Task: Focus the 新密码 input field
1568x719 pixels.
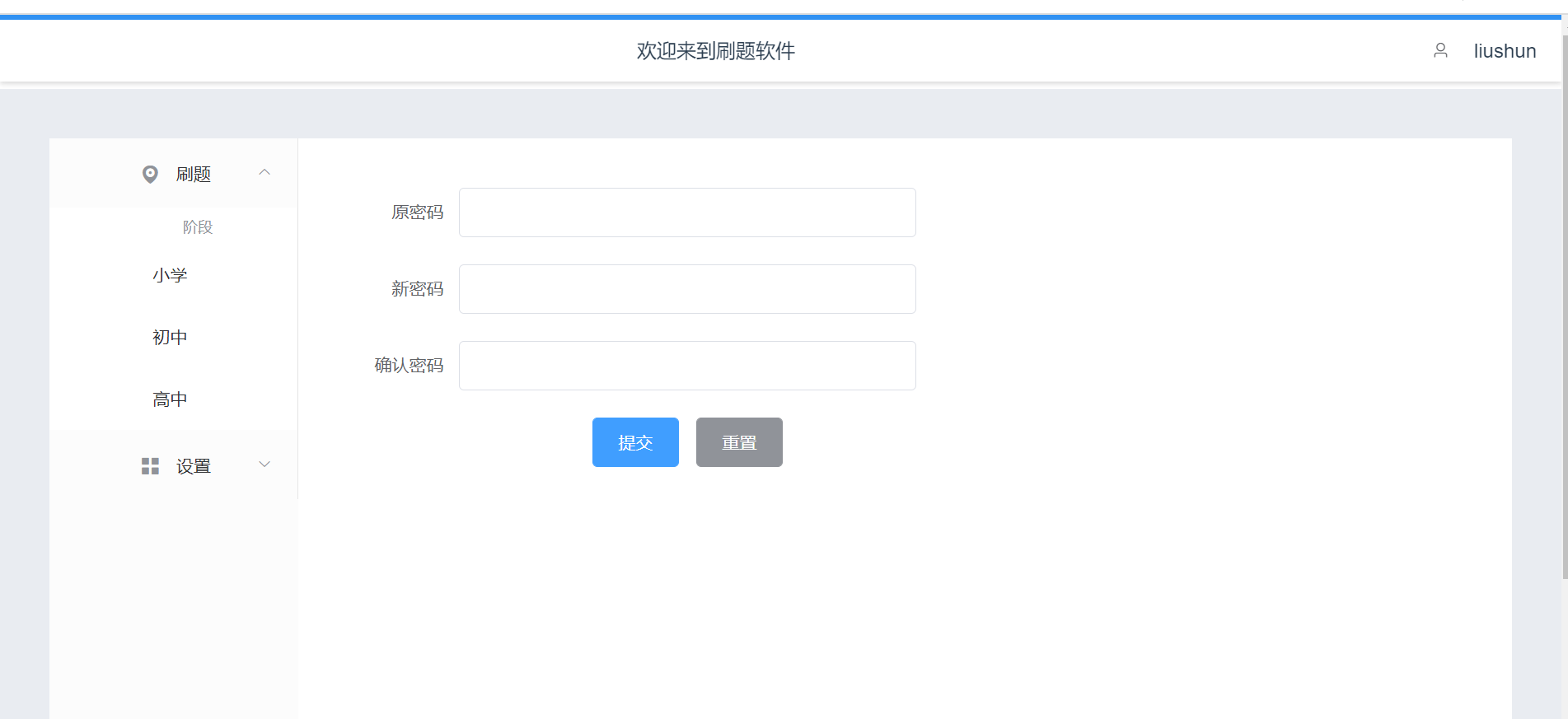Action: (687, 289)
